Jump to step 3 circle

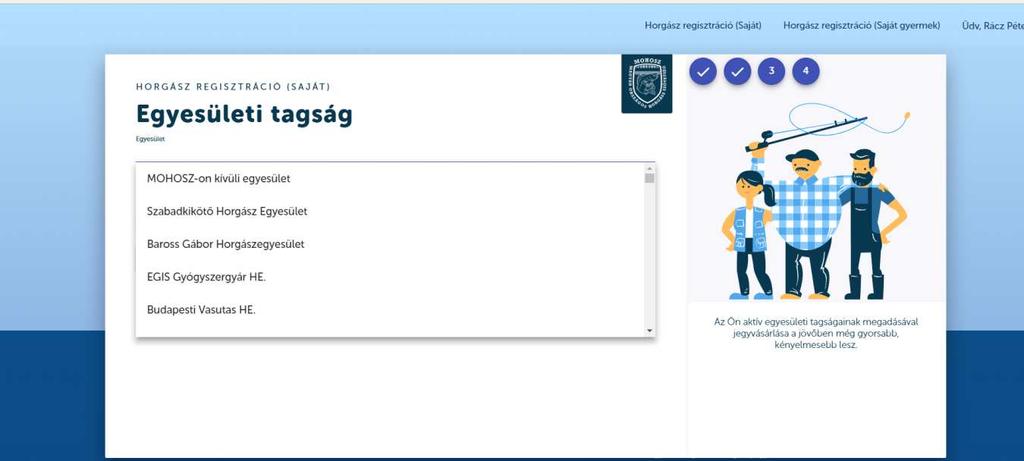[x=771, y=72]
